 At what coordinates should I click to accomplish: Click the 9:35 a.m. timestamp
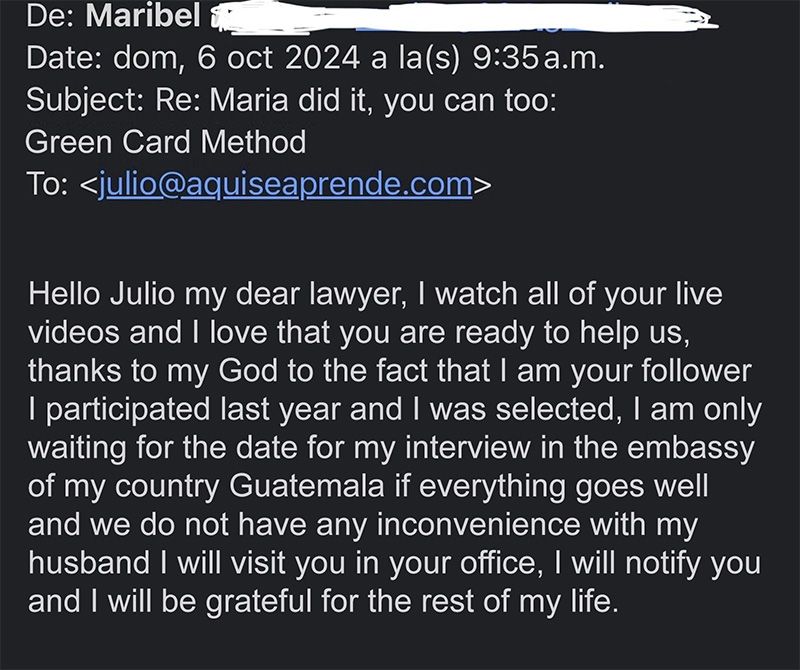point(539,58)
